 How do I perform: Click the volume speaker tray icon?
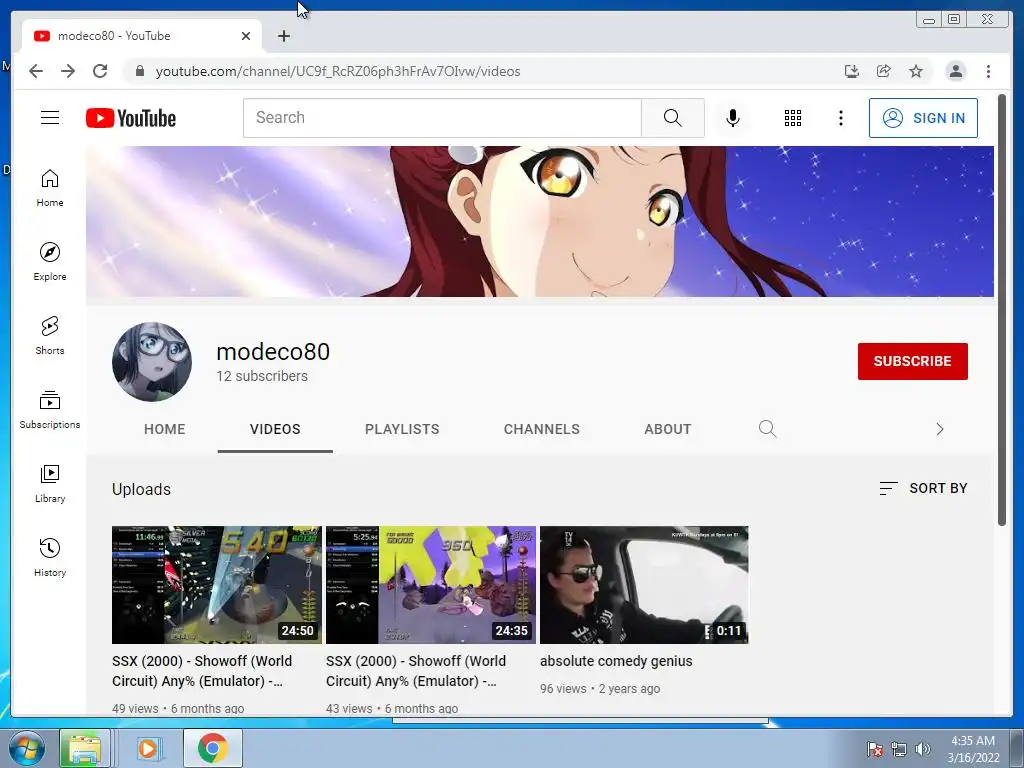click(923, 749)
